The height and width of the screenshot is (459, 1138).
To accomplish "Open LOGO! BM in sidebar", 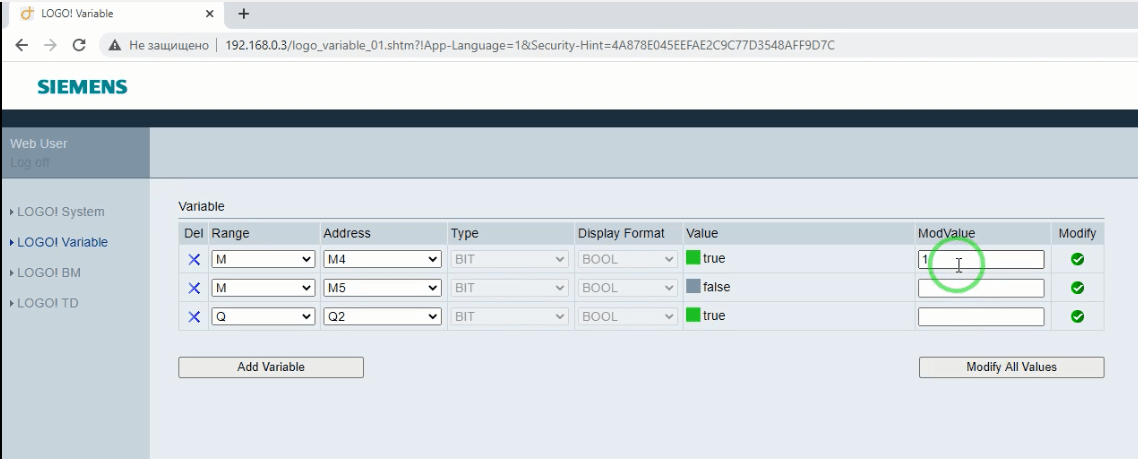I will (49, 272).
